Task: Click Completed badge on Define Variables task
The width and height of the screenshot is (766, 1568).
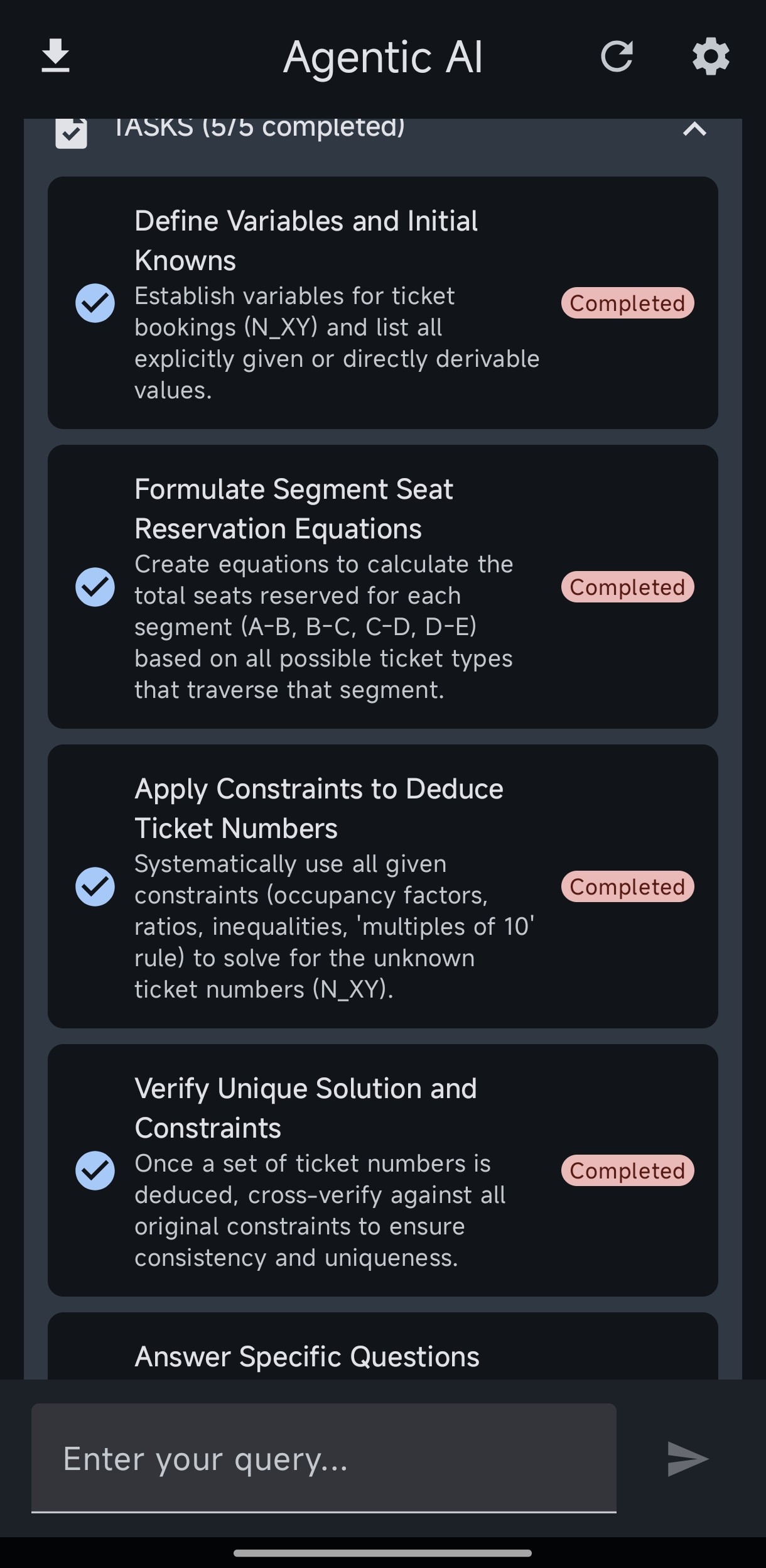Action: 627,303
